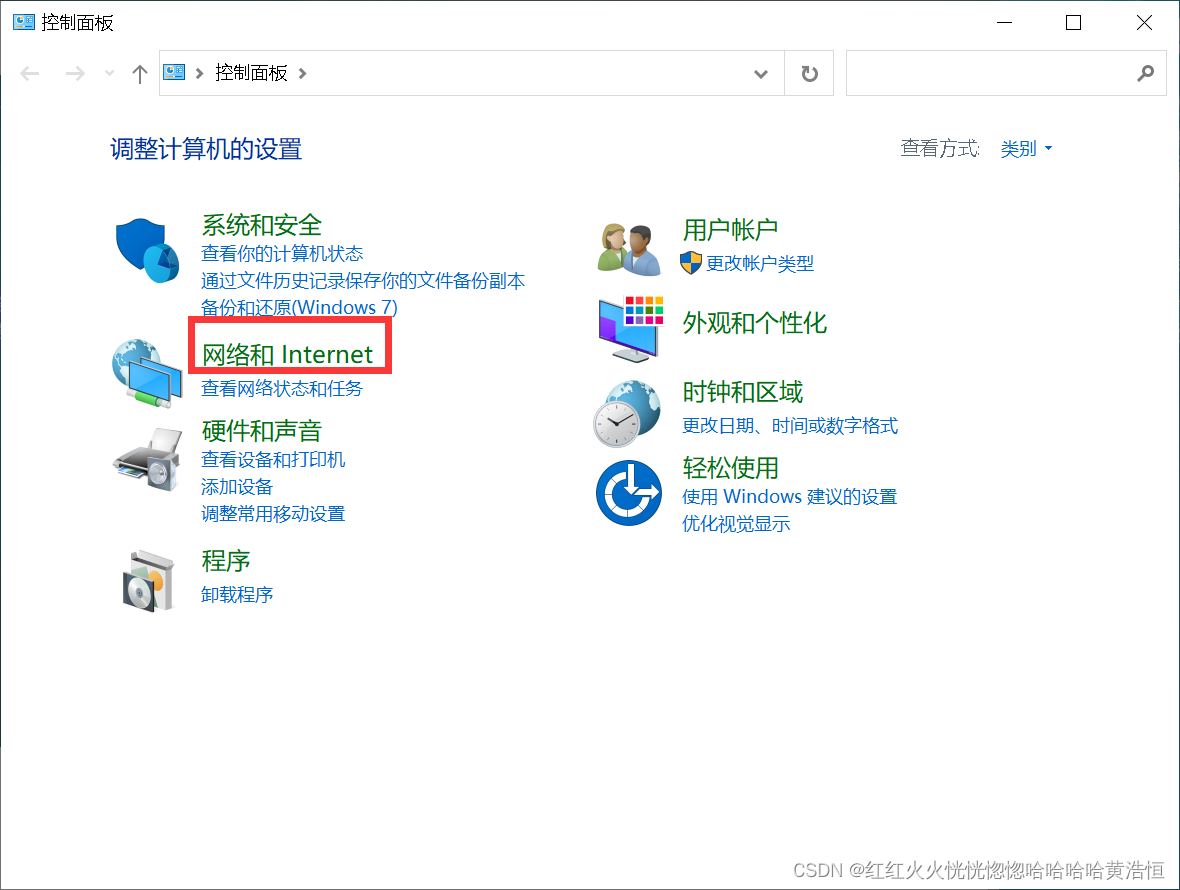The image size is (1180, 890).
Task: Expand chevron before 控制面板 in breadcrumb
Action: 199,73
